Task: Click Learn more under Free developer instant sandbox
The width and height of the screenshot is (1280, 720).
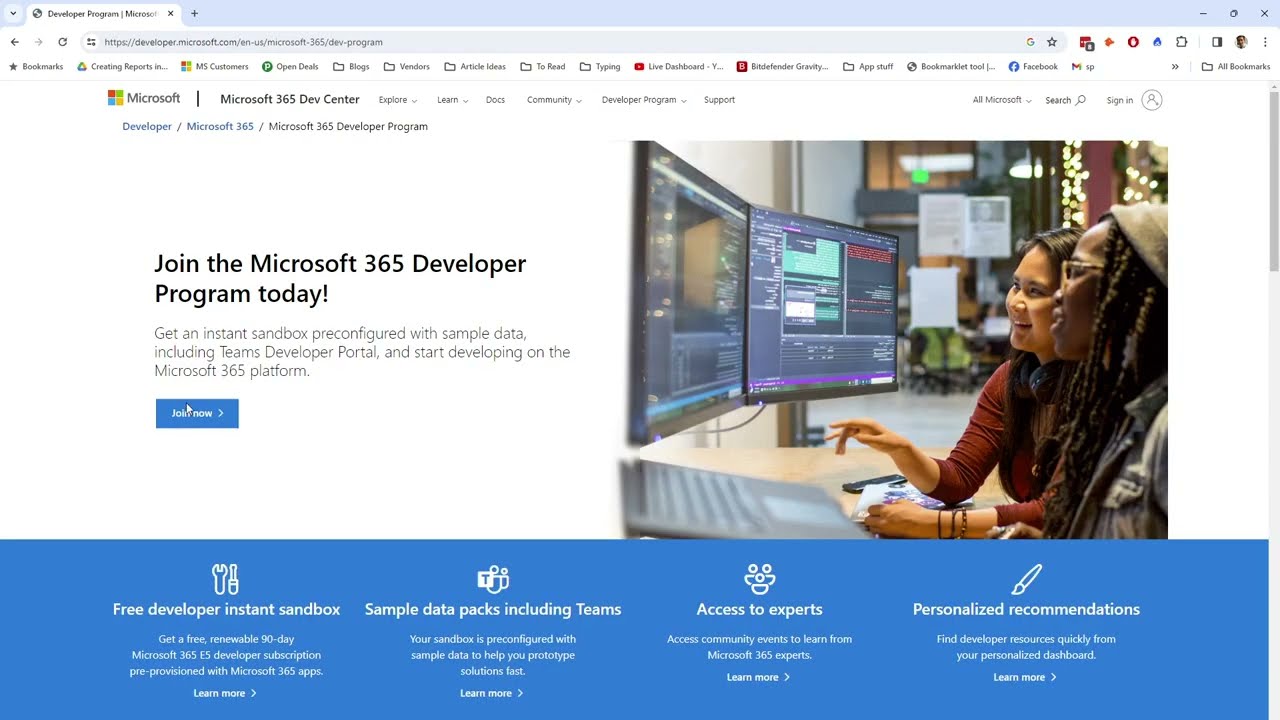Action: pyautogui.click(x=225, y=693)
